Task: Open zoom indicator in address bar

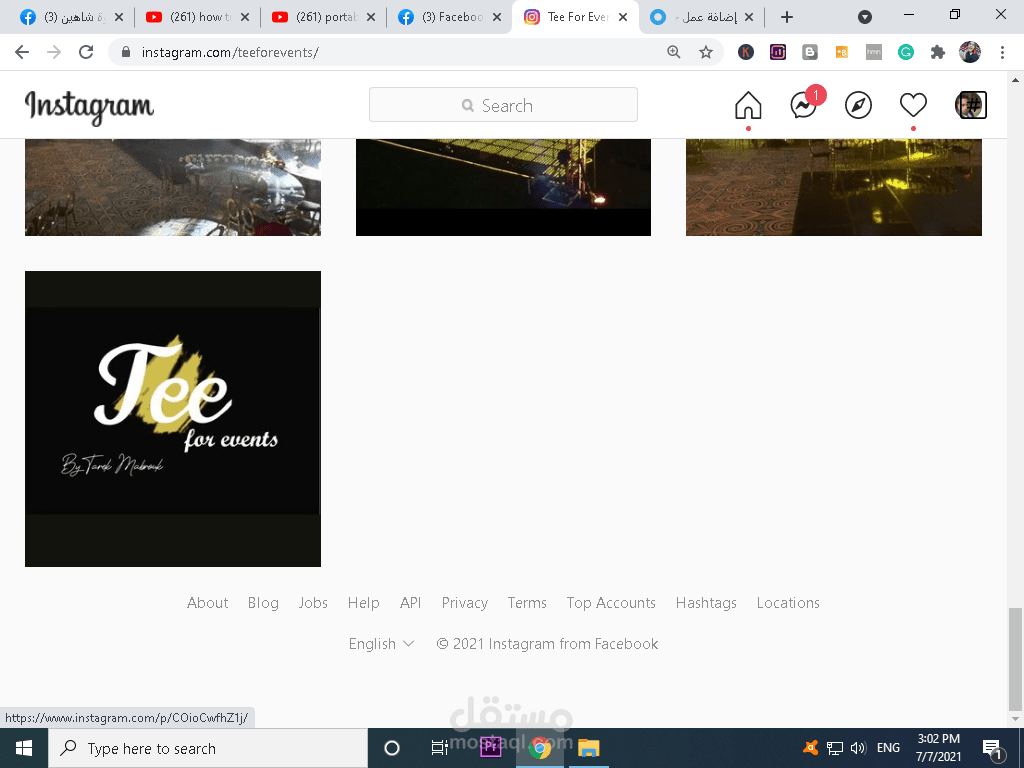Action: coord(674,52)
